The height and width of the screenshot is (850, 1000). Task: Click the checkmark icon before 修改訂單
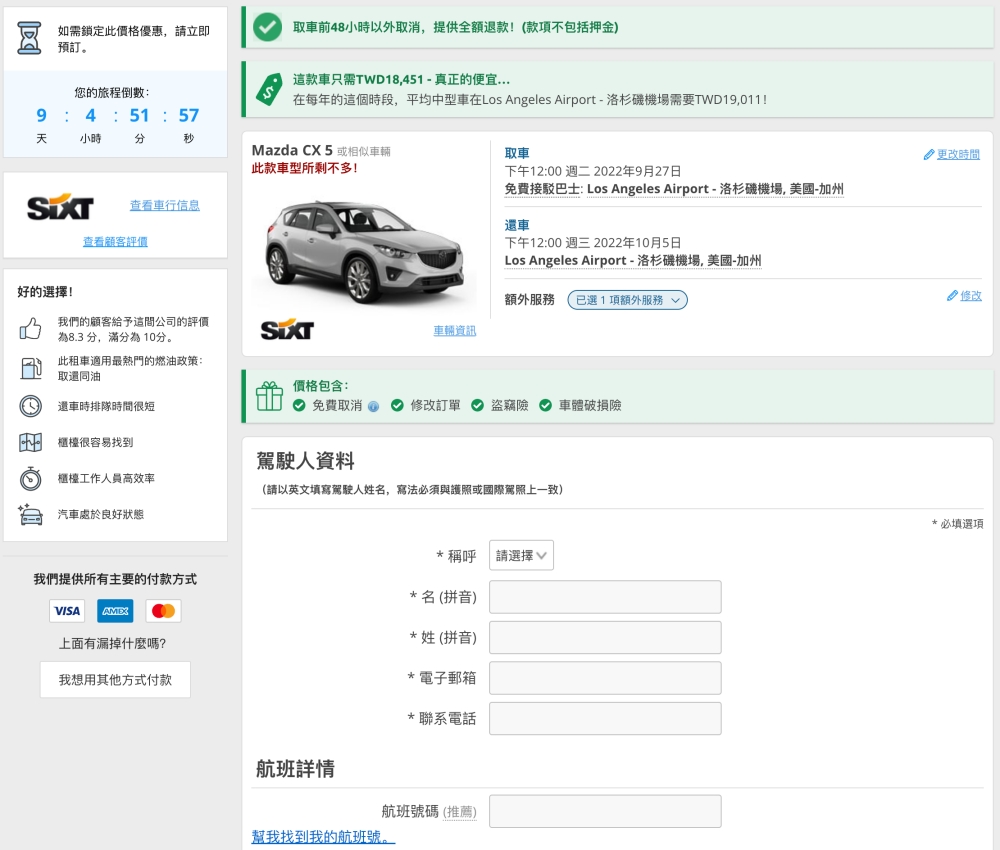(397, 406)
